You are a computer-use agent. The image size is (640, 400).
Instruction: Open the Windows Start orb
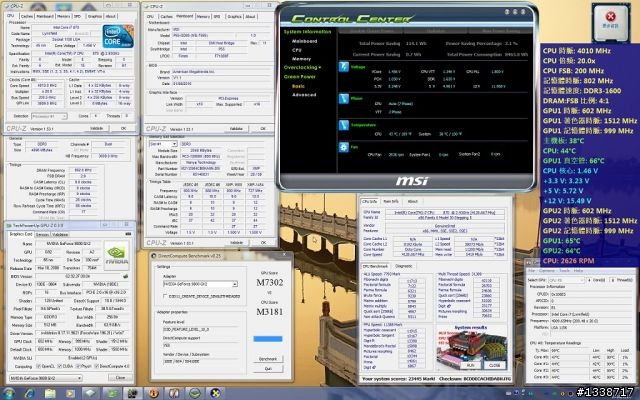[8, 393]
